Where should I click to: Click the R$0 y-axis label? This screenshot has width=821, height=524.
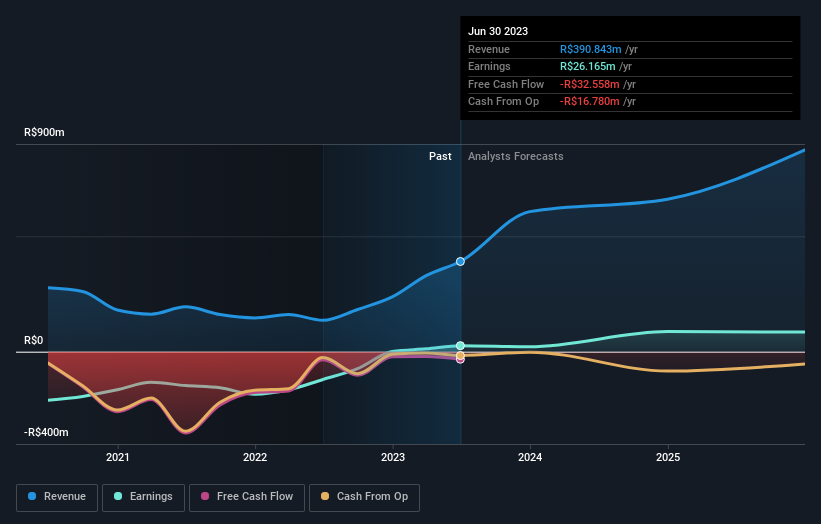pos(34,340)
